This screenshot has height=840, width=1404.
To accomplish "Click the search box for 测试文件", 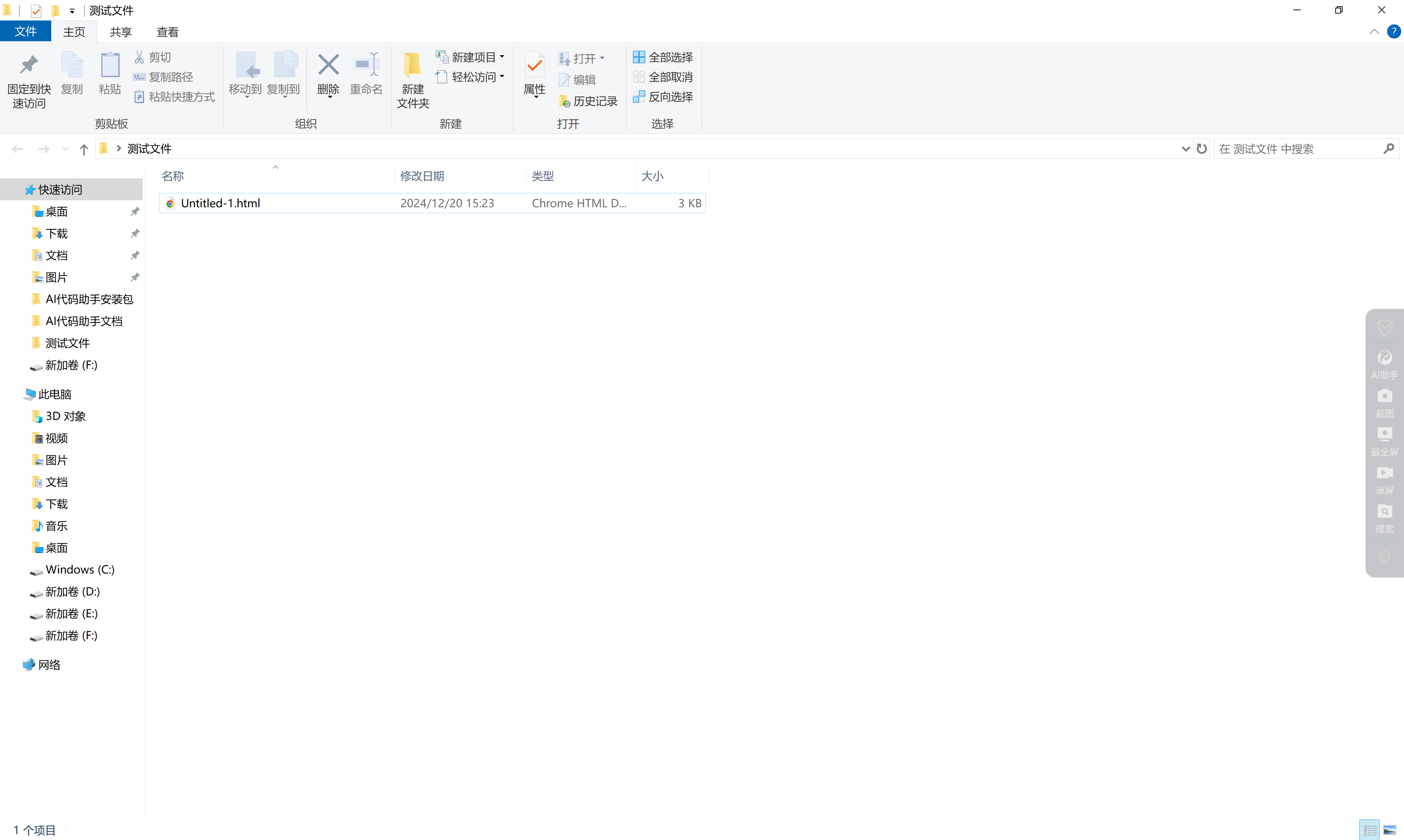I will click(1297, 149).
